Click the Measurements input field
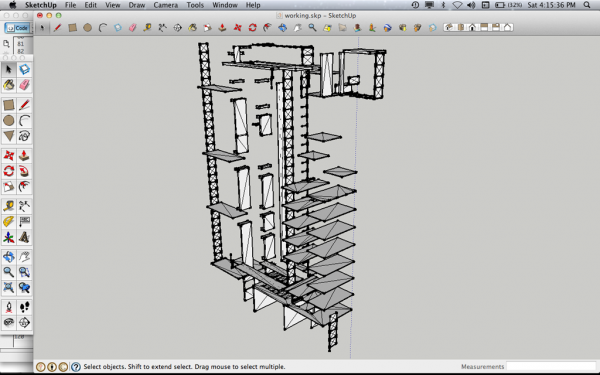Viewport: 600px width, 375px height. [x=551, y=366]
